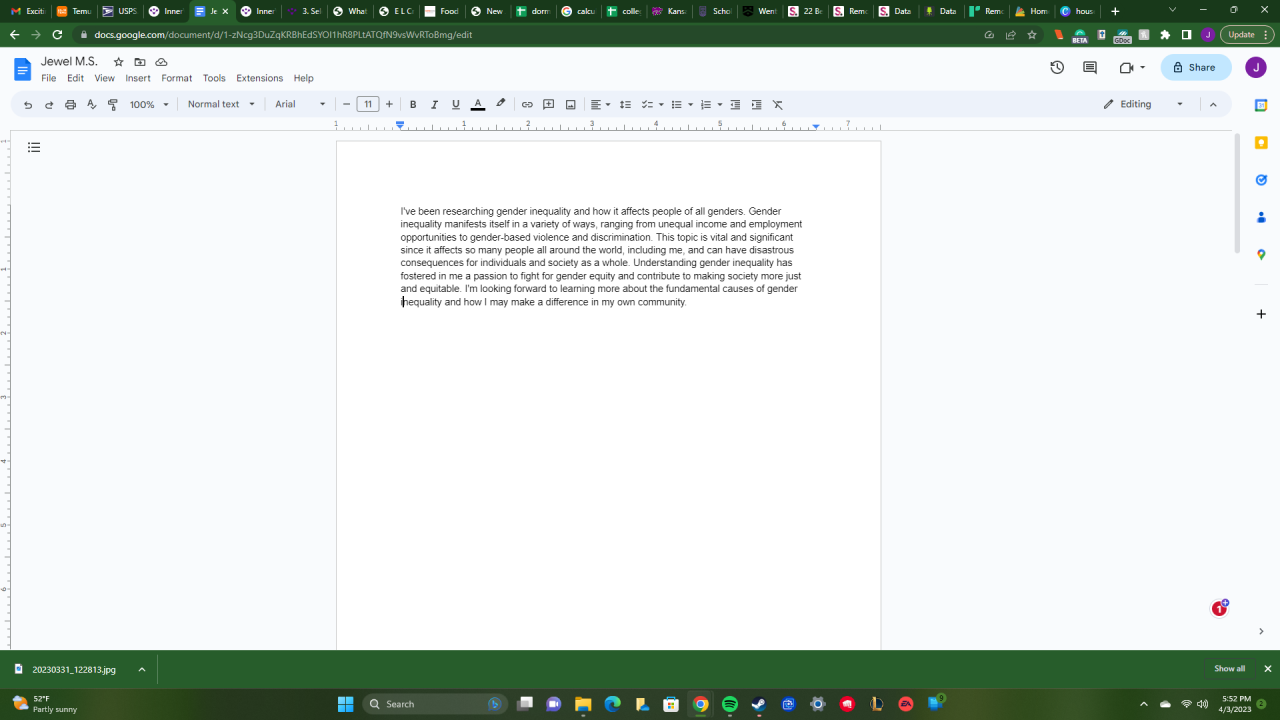
Task: Click the Share button
Action: coord(1195,67)
